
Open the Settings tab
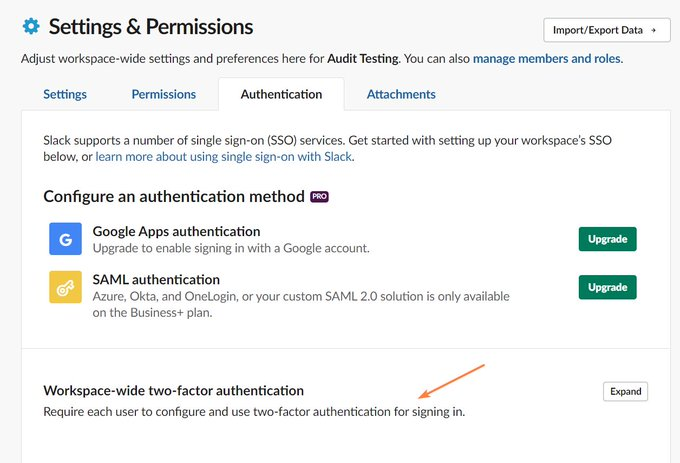65,94
